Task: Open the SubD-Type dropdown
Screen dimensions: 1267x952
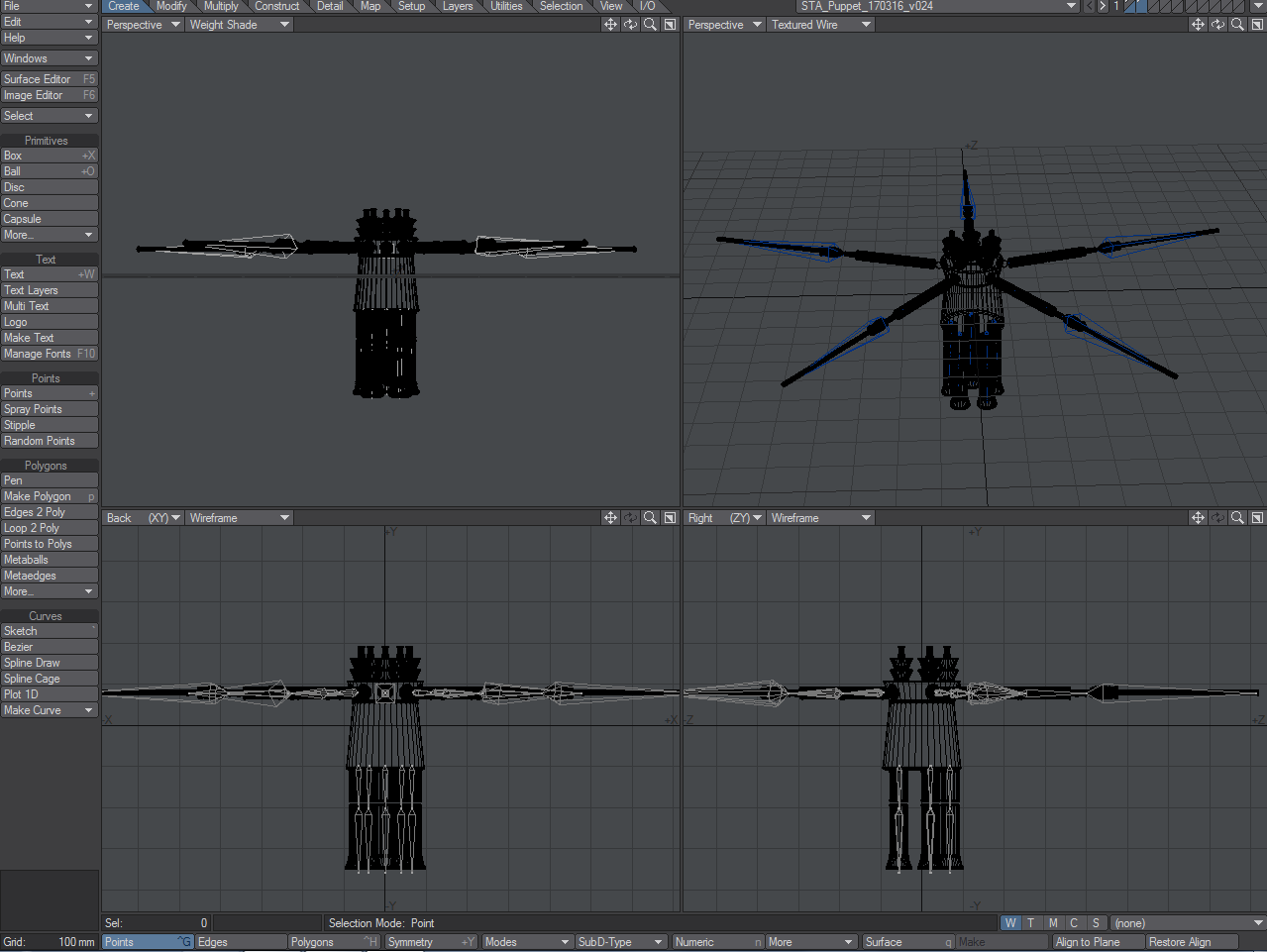Action: tap(620, 941)
